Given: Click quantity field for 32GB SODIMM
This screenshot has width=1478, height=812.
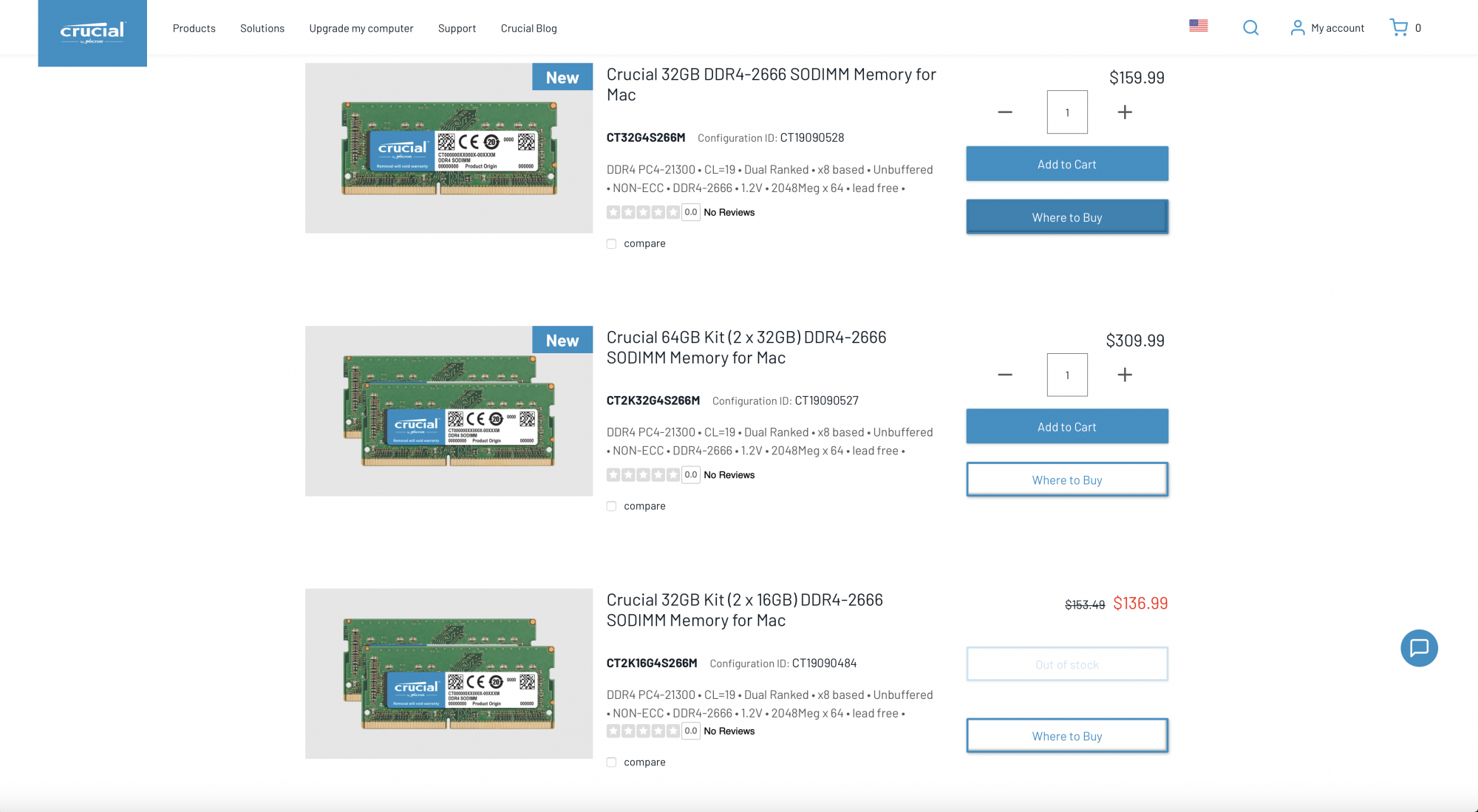Looking at the screenshot, I should 1067,112.
